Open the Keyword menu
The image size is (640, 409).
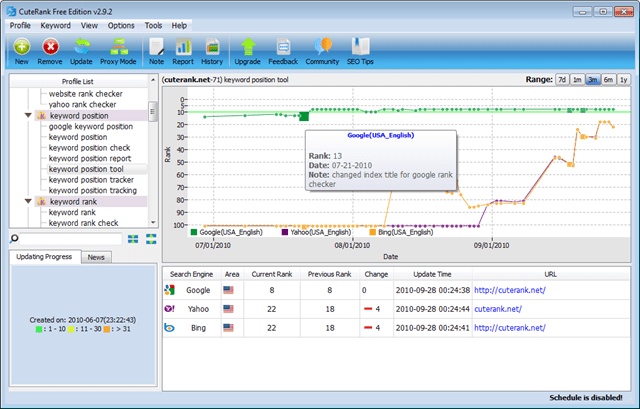pyautogui.click(x=56, y=25)
